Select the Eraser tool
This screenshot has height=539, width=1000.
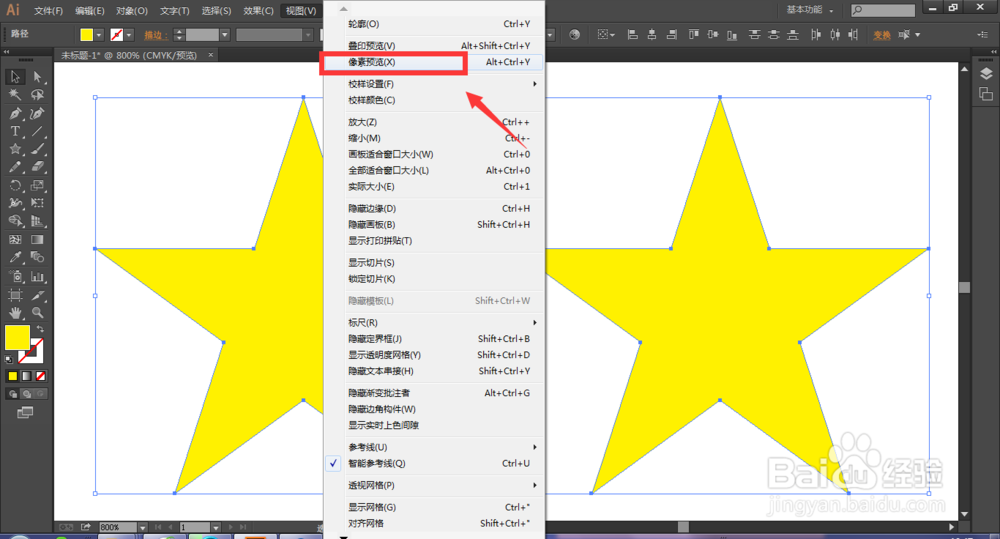(x=38, y=167)
